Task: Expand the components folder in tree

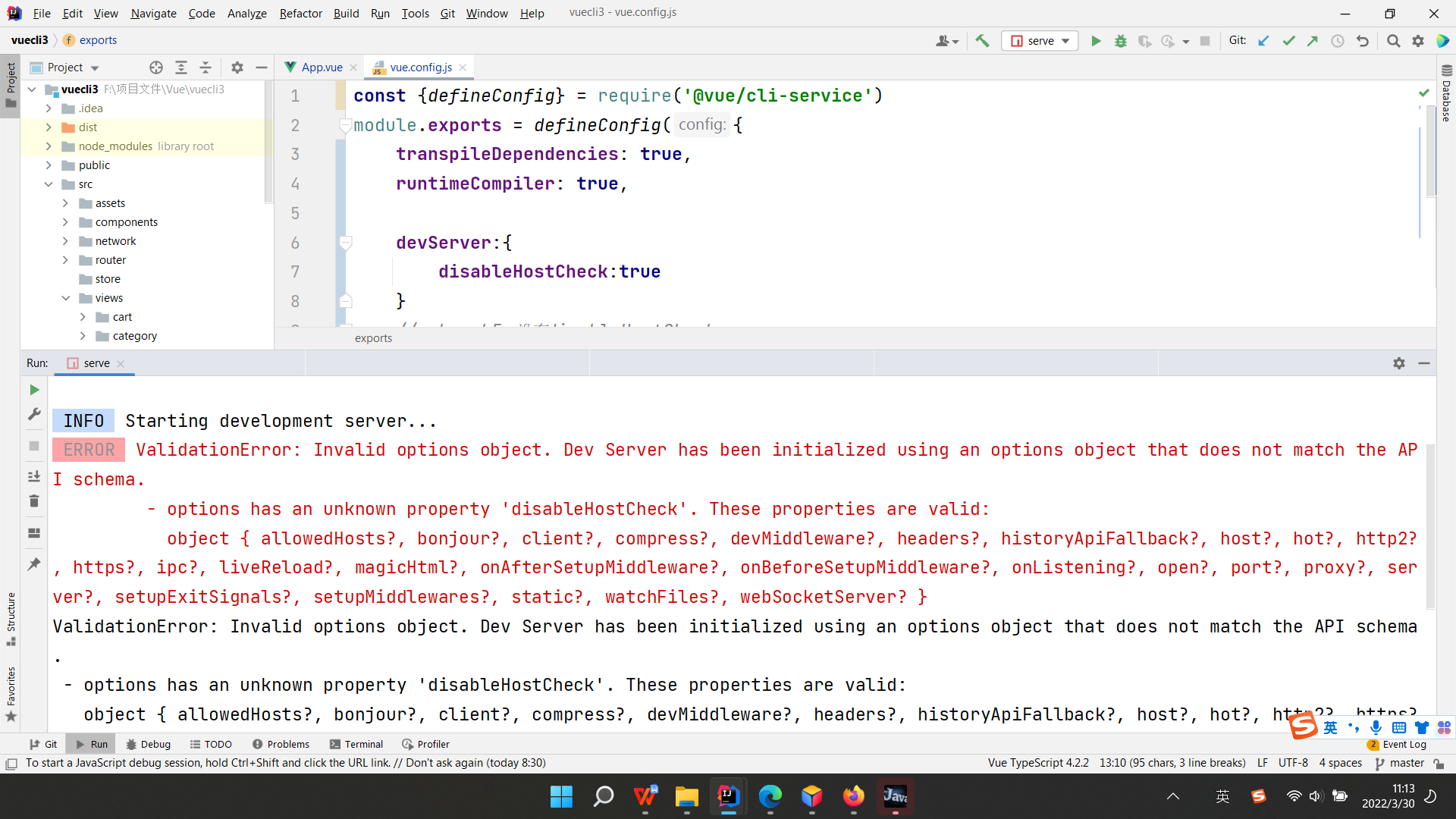Action: click(65, 222)
